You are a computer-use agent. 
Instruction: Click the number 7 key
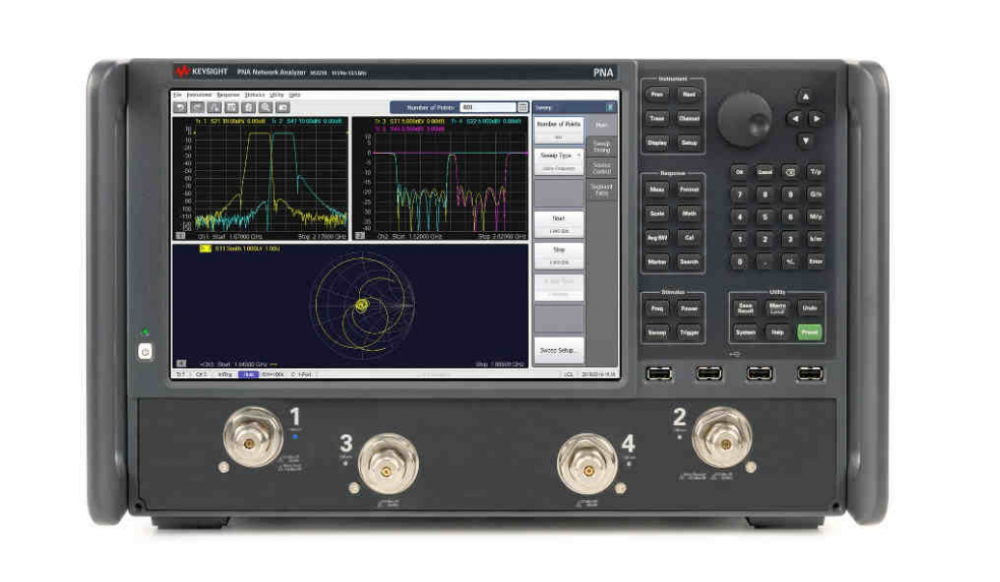pyautogui.click(x=740, y=194)
